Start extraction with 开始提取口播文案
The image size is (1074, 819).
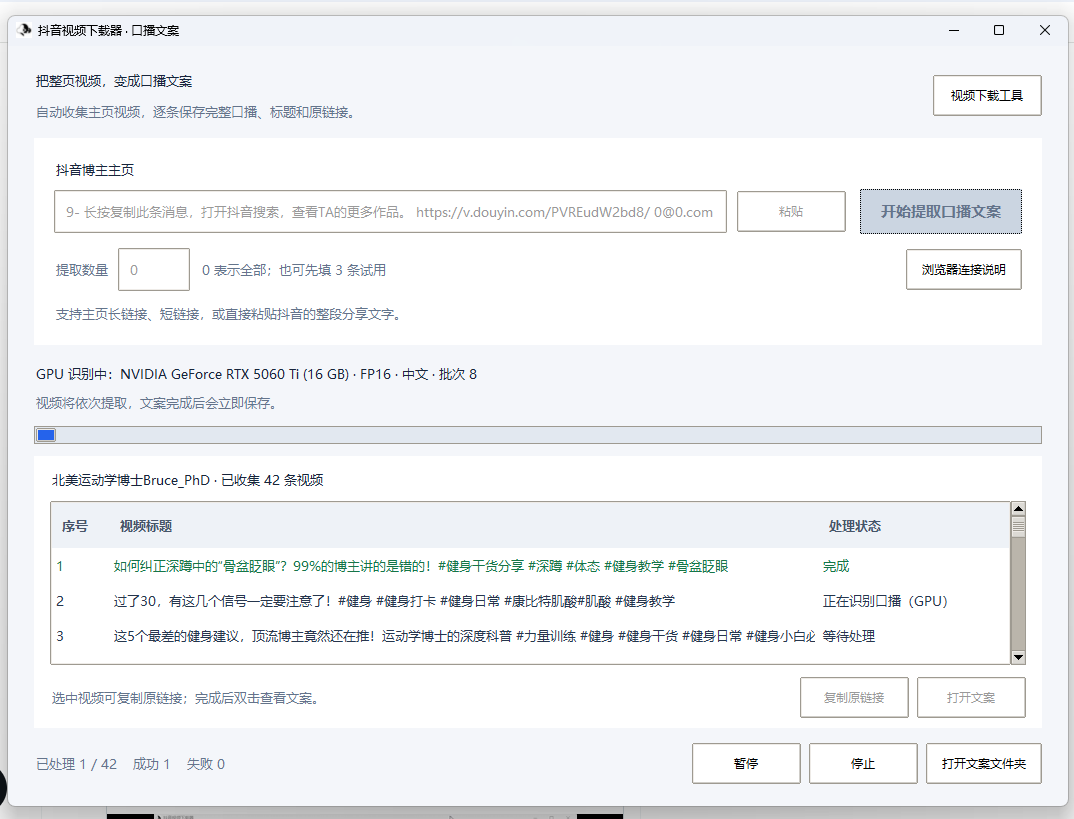(940, 212)
